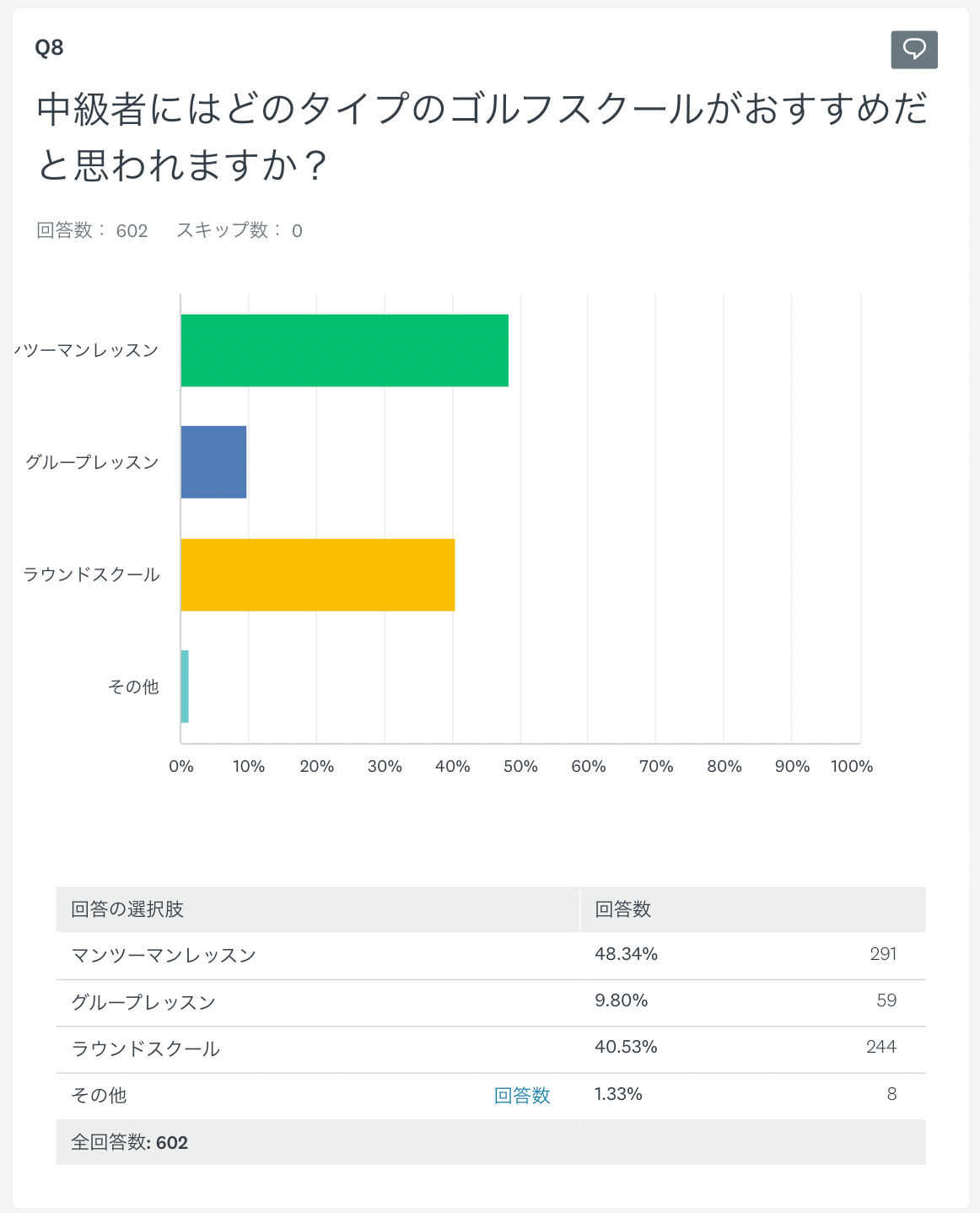Open the 回答数 link for その他
980x1213 pixels.
(x=522, y=1095)
